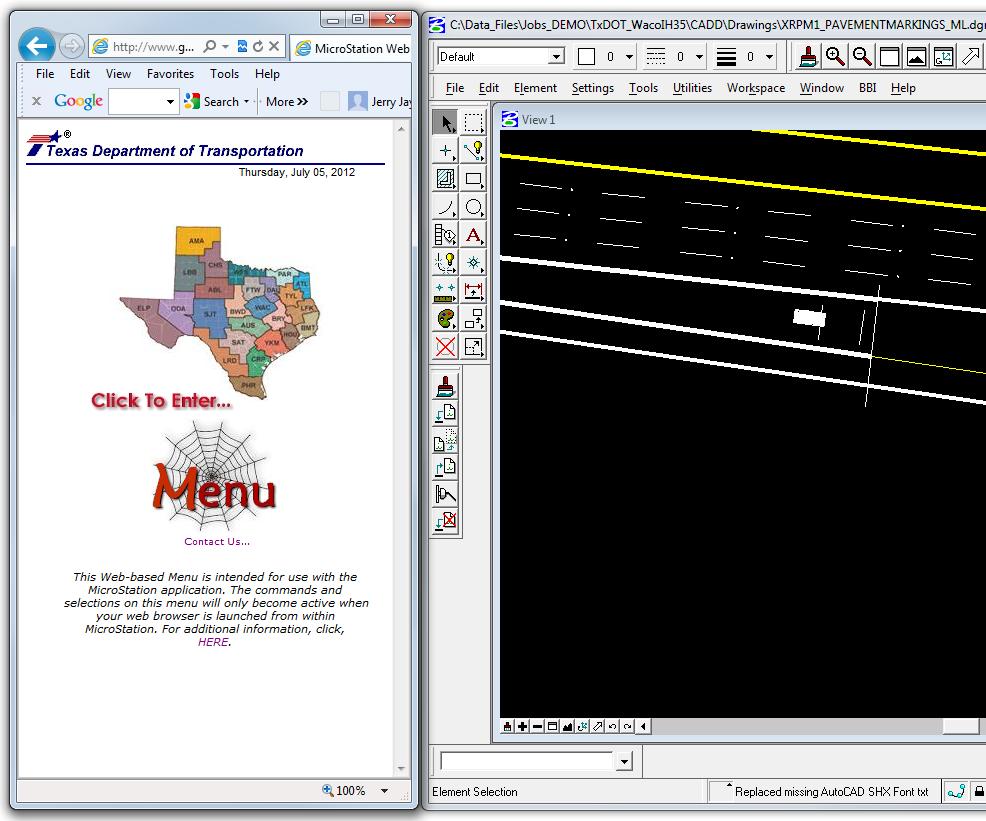Toggle the lock icon in MicroStation status bar
Image resolution: width=986 pixels, height=821 pixels.
(x=979, y=791)
